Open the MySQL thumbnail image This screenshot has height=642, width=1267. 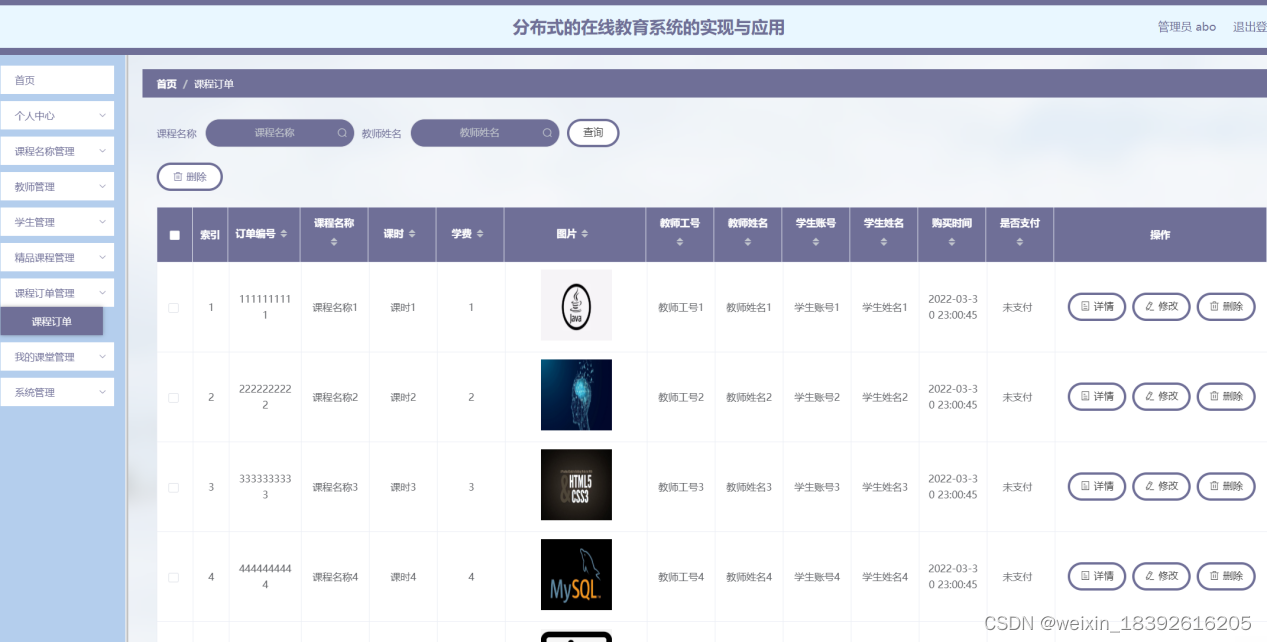tap(576, 575)
